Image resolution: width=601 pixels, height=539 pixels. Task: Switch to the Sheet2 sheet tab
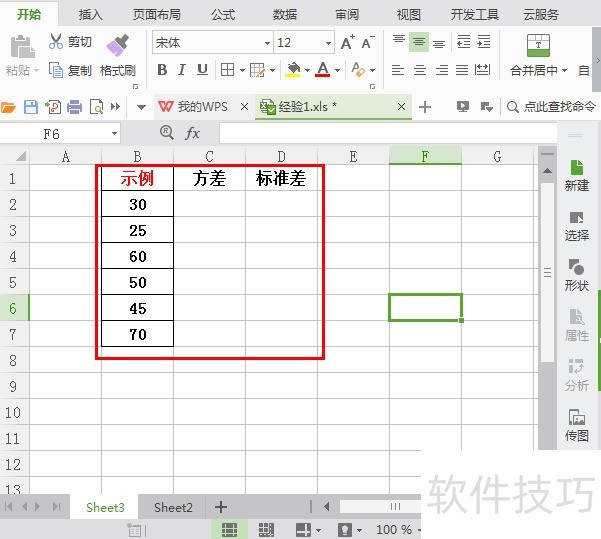[x=173, y=508]
